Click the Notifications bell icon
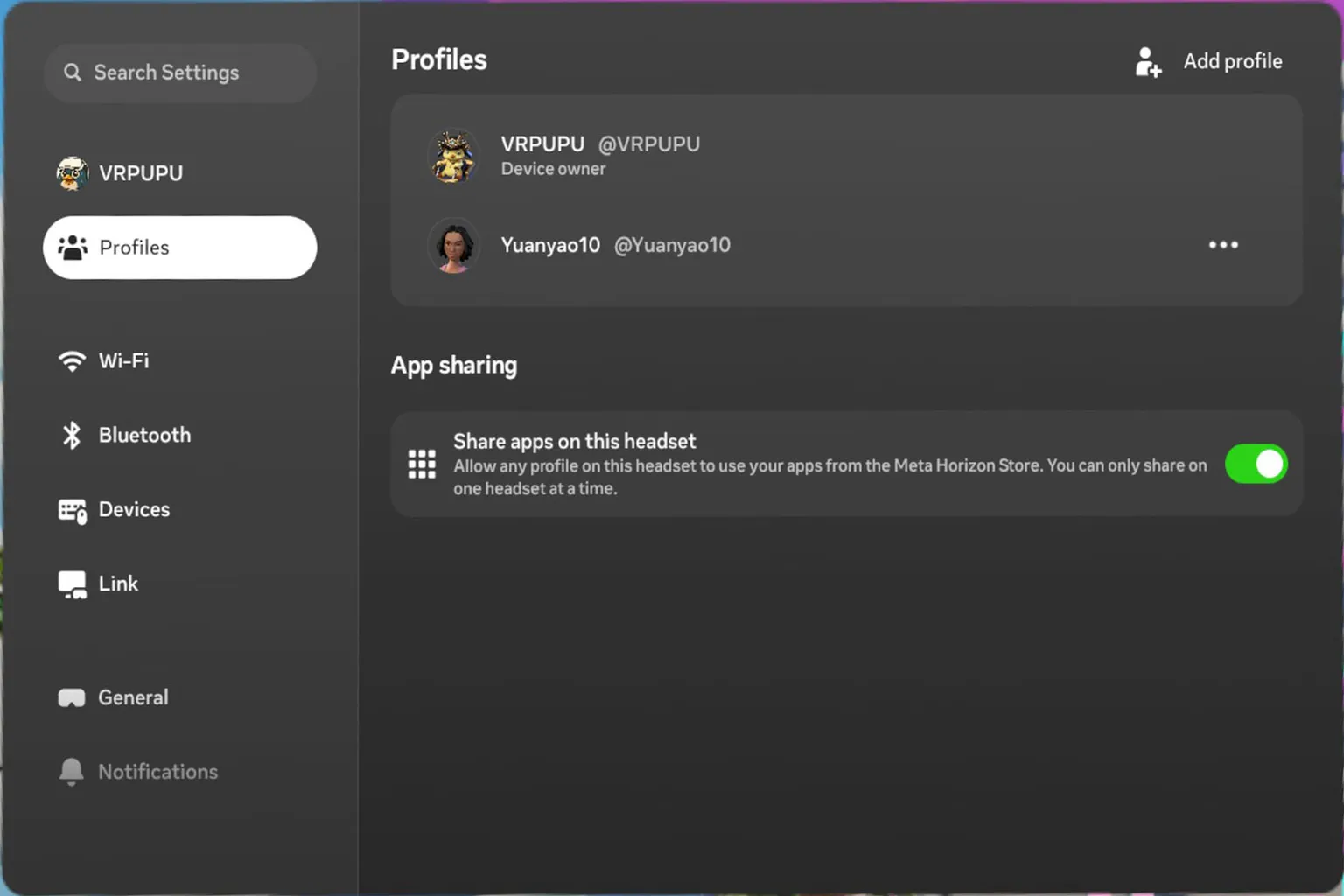 tap(72, 772)
